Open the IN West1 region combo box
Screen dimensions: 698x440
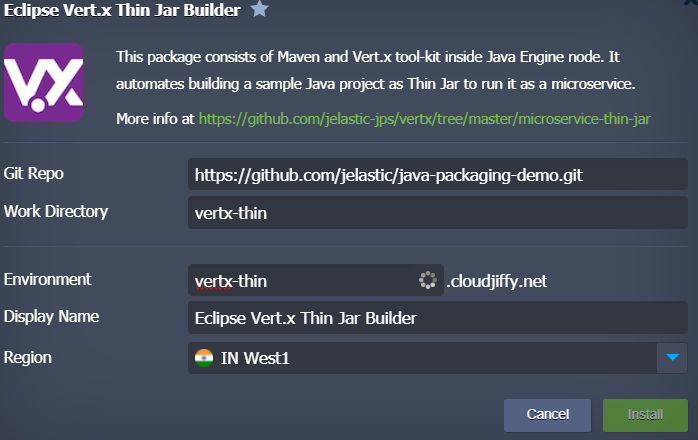[x=420, y=358]
